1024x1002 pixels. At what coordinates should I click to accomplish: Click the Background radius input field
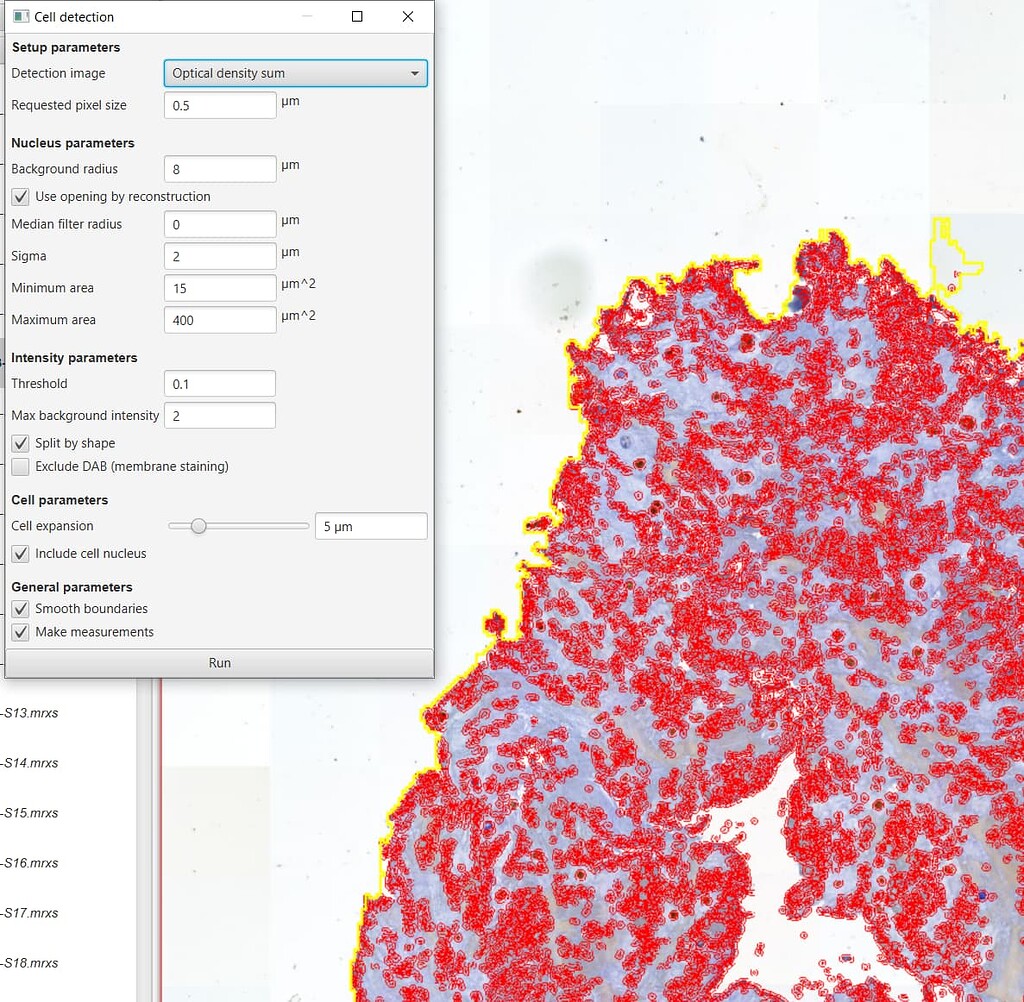tap(219, 168)
